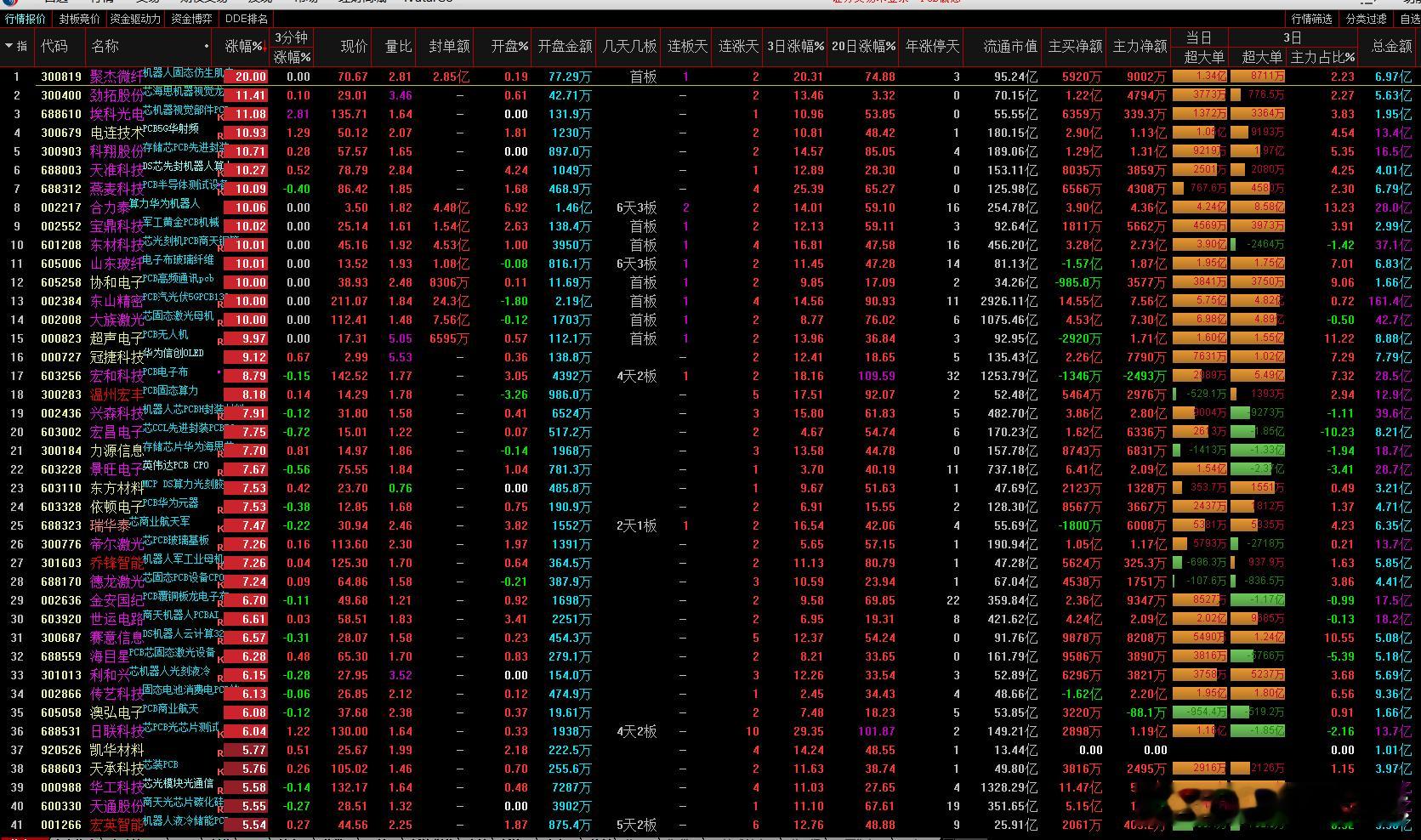Switch to the 资金驱动力 tab

[135, 19]
